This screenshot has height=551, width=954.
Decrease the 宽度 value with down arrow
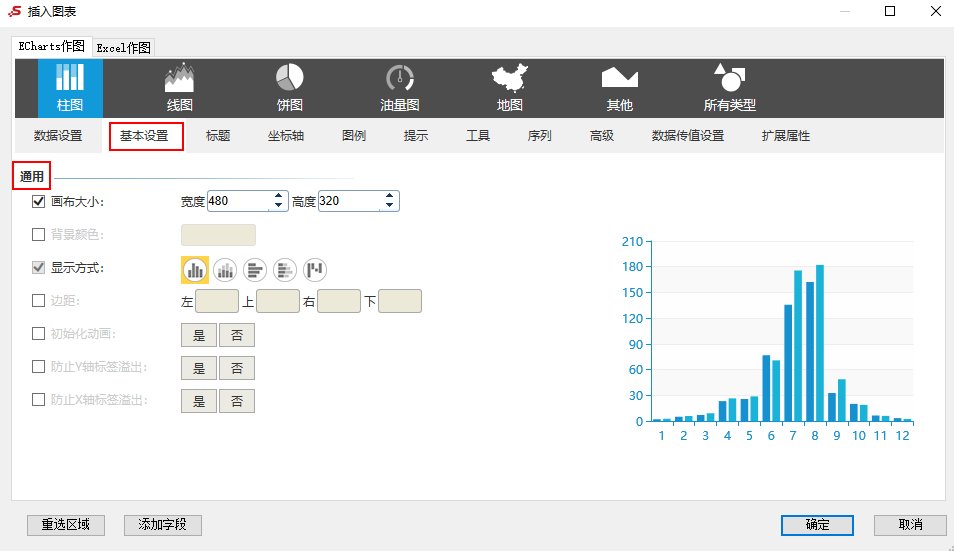279,206
